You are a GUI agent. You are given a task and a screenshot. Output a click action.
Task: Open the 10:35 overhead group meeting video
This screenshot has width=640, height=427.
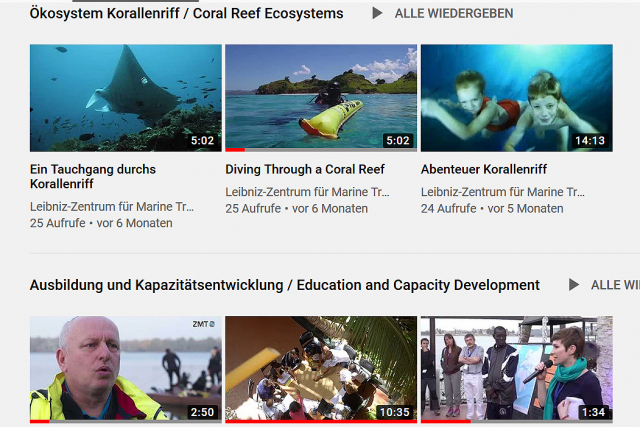(321, 369)
